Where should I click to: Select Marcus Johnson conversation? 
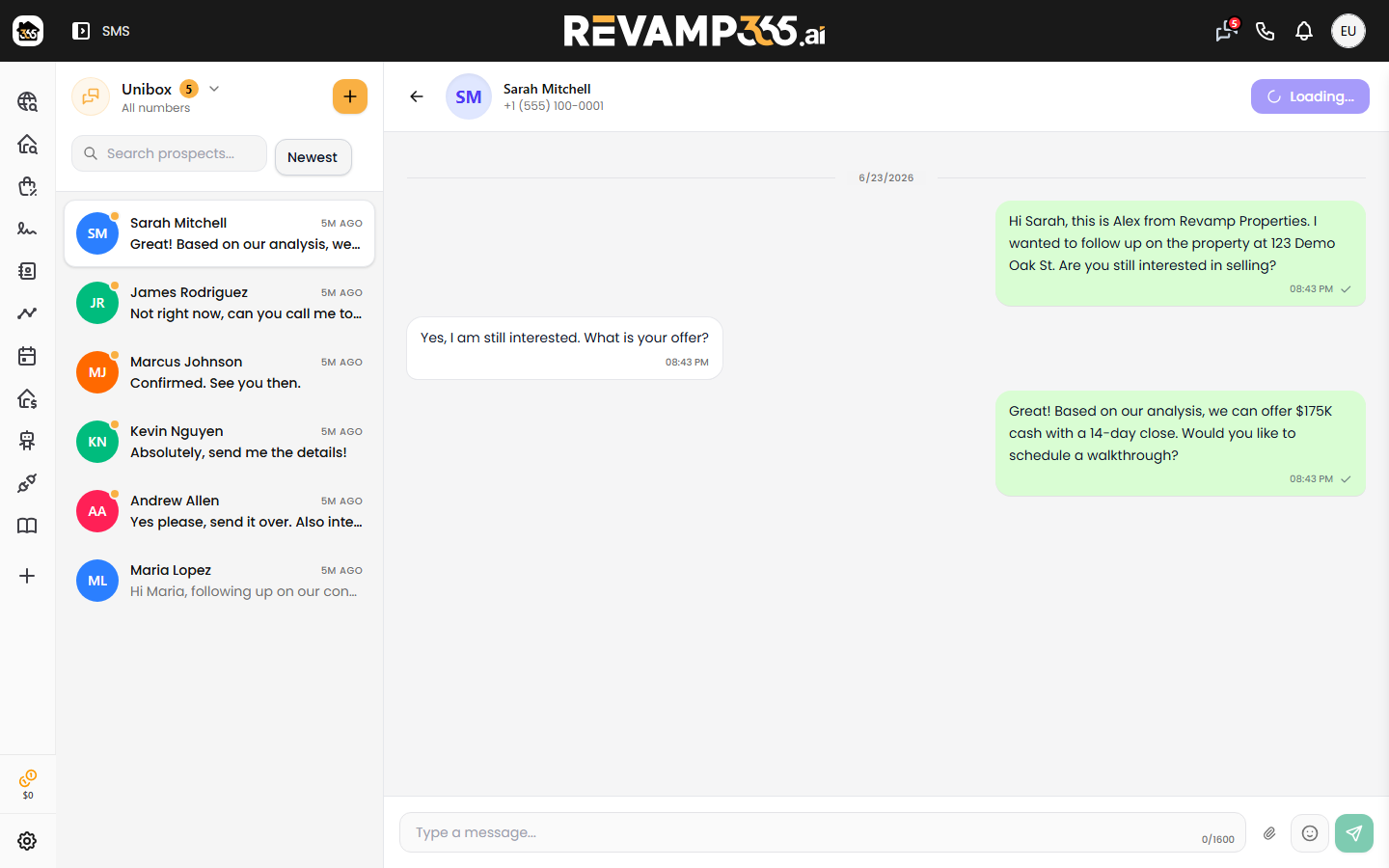[220, 372]
